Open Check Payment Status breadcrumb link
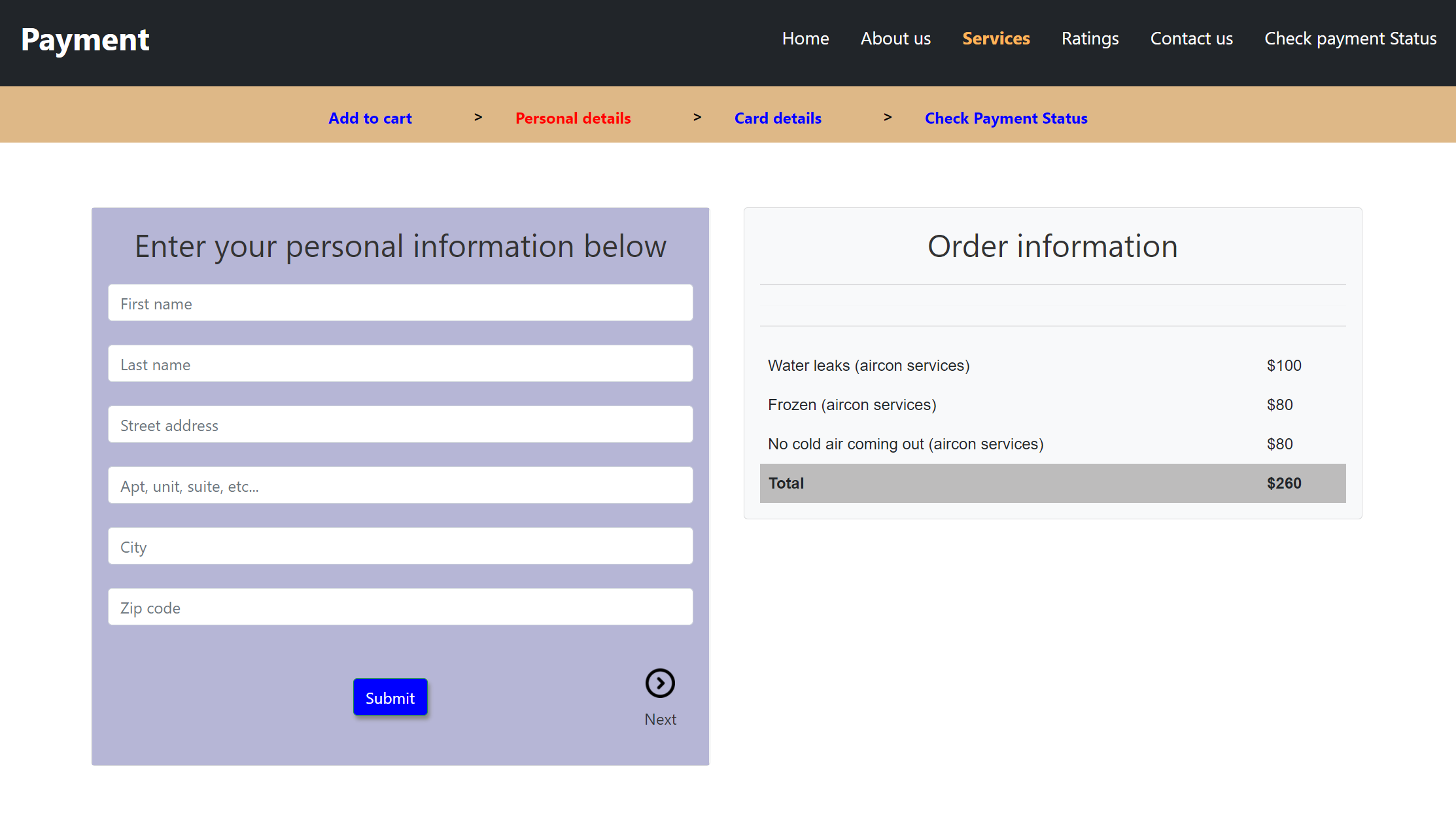The image size is (1456, 813). 1006,118
